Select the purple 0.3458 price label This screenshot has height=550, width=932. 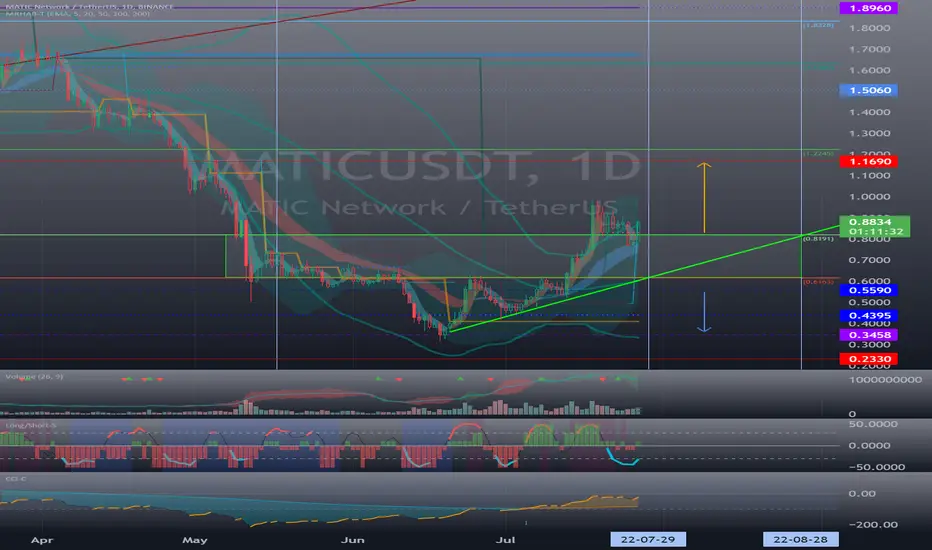coord(868,335)
